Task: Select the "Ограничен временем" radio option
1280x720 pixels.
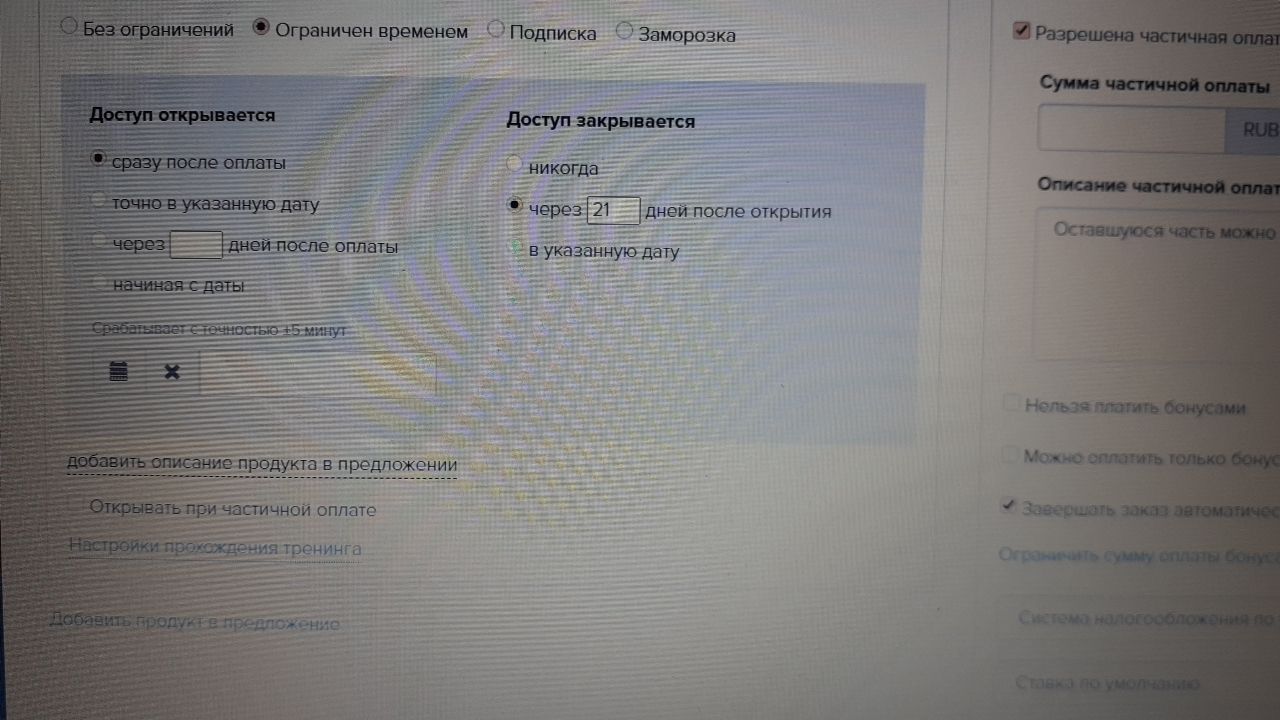Action: click(262, 28)
